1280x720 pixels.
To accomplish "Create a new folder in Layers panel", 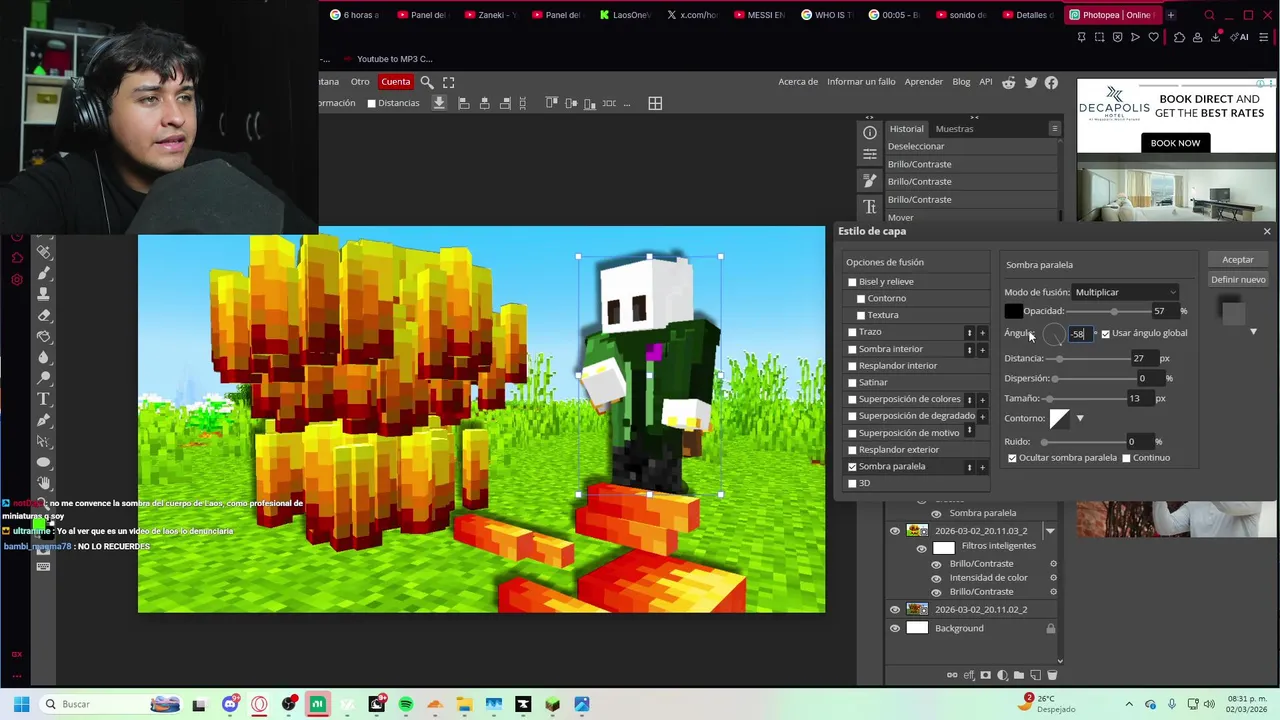I will click(1019, 675).
